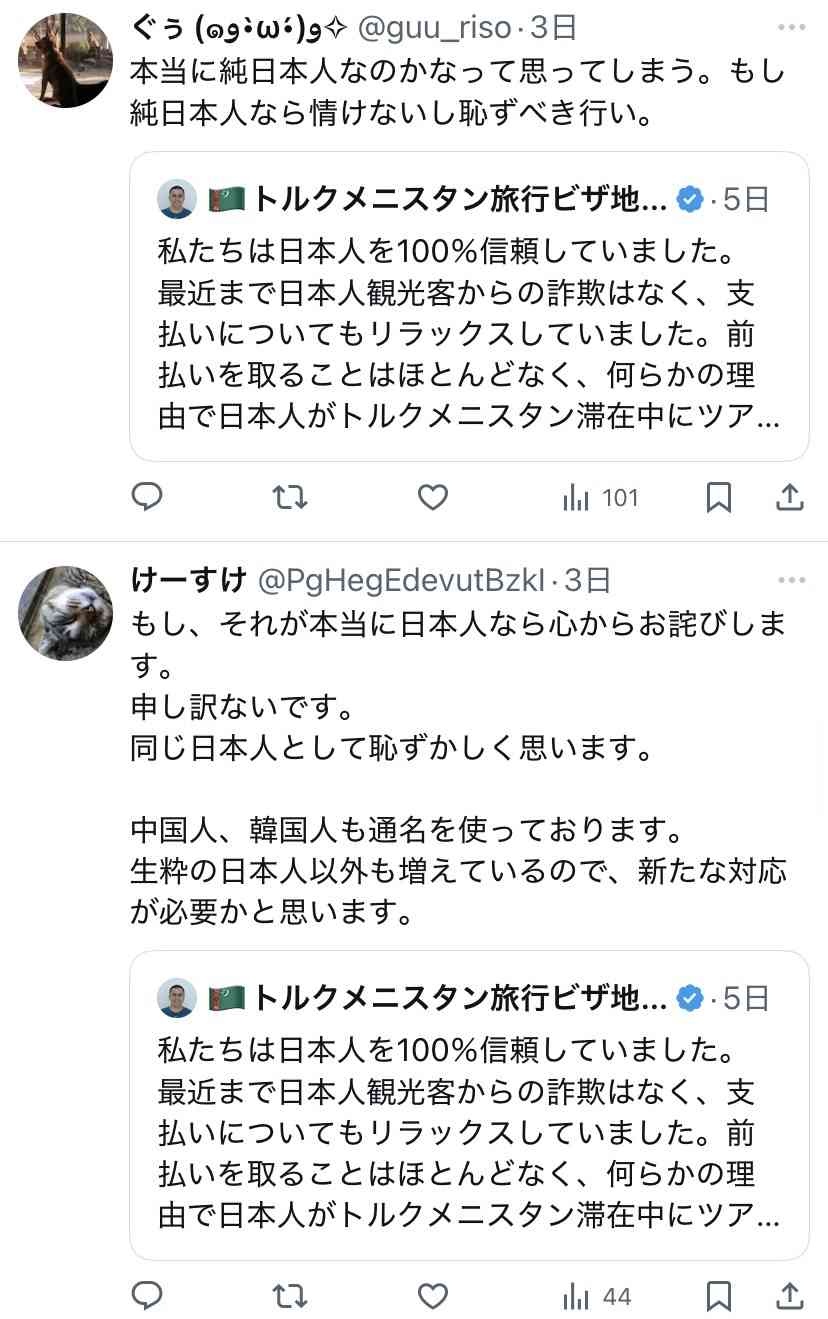
Task: Open more options on けーすけ's tweet
Action: point(790,579)
